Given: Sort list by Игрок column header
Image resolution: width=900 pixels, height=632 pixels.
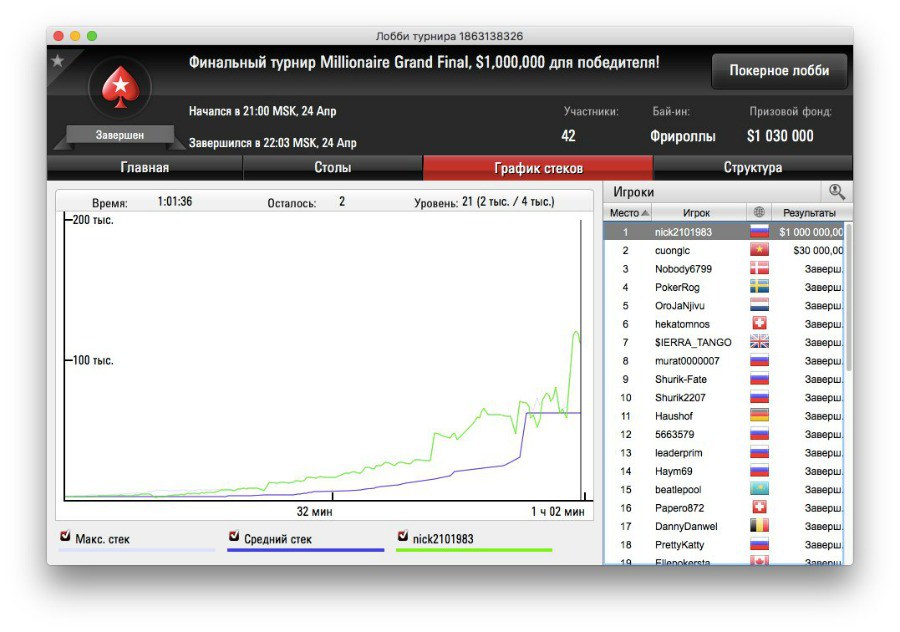Looking at the screenshot, I should tap(696, 213).
